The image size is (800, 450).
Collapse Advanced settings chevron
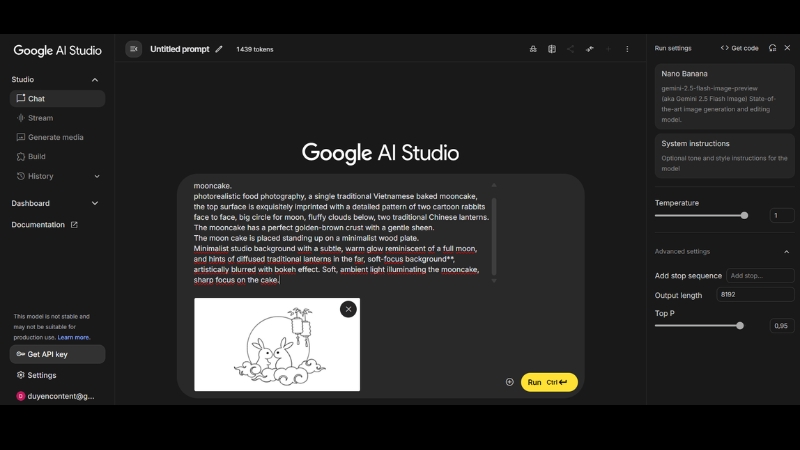[x=786, y=252]
